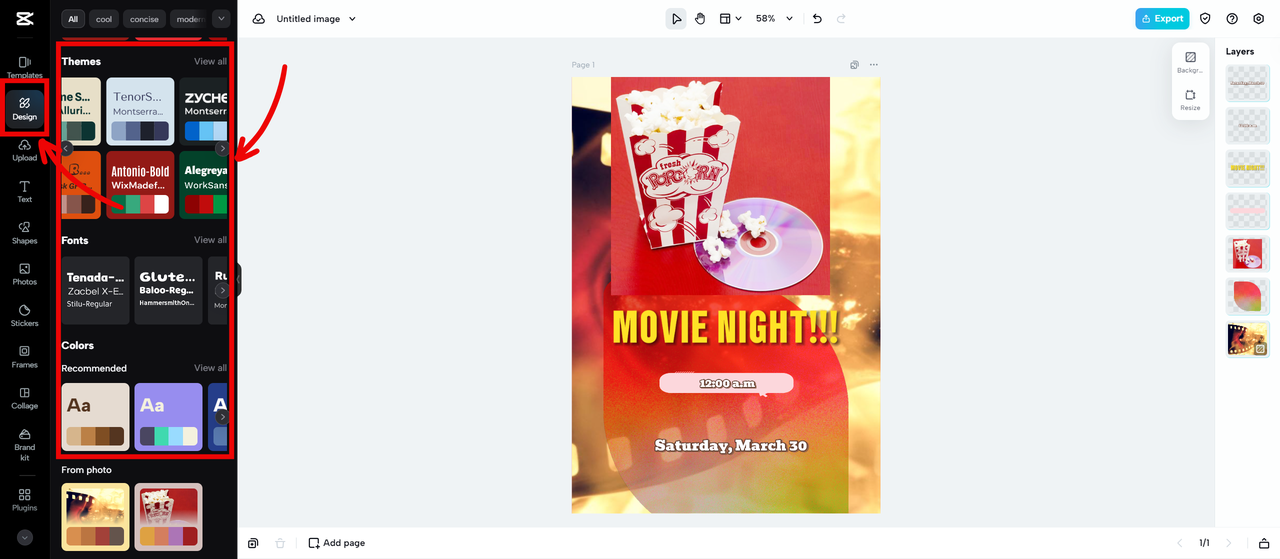Viewport: 1280px width, 559px height.
Task: Apply the Tenada Zacbel font pairing
Action: (96, 290)
